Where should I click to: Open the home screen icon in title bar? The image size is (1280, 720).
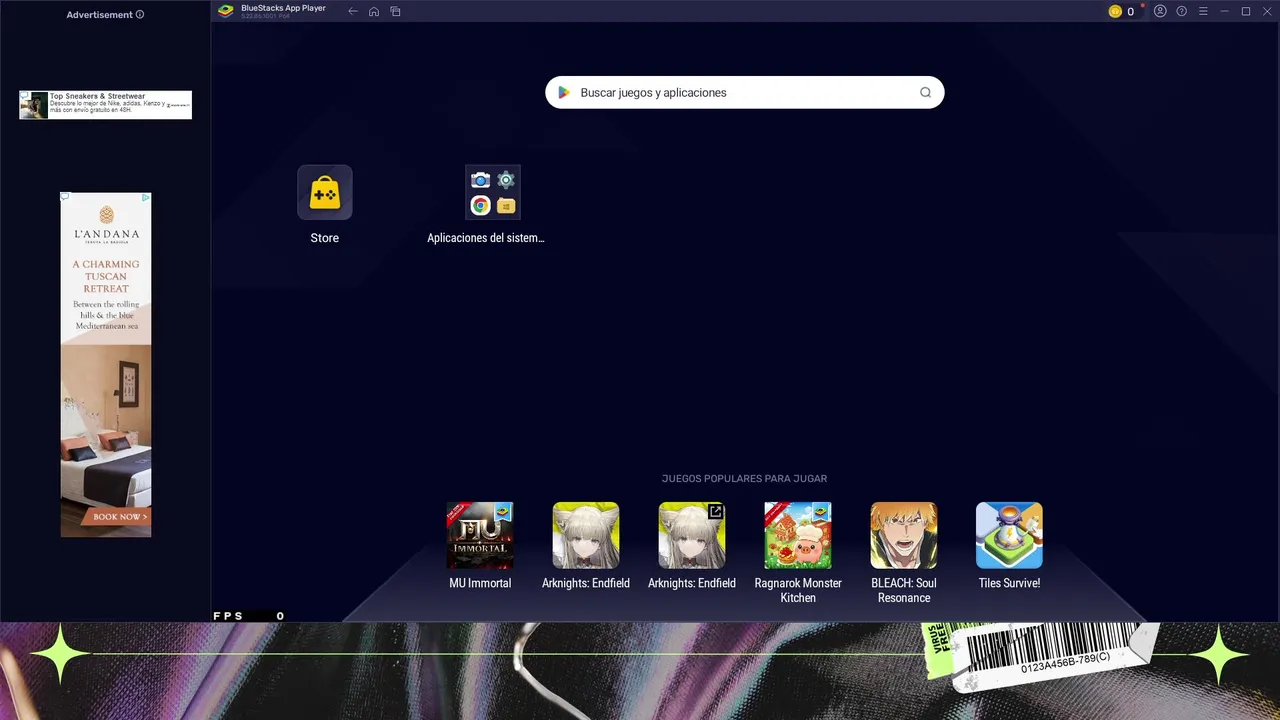[x=374, y=11]
